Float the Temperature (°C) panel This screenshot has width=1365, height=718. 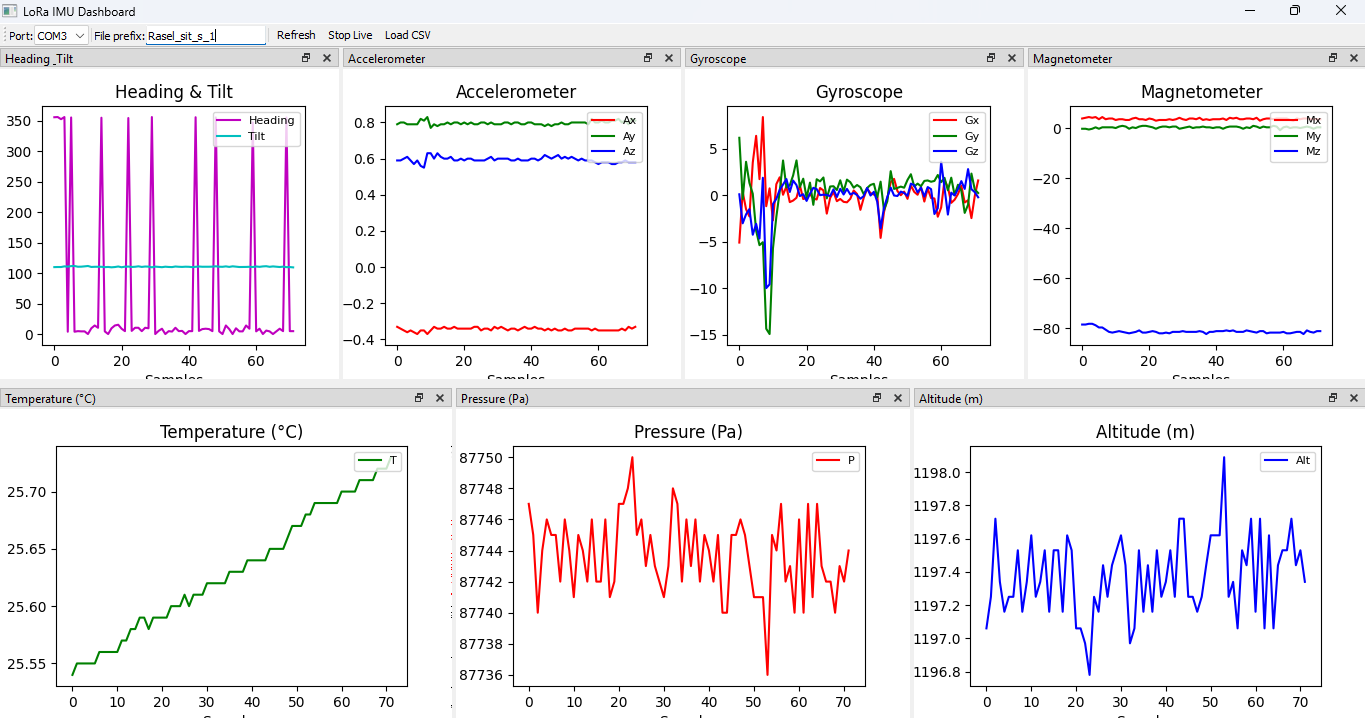419,398
